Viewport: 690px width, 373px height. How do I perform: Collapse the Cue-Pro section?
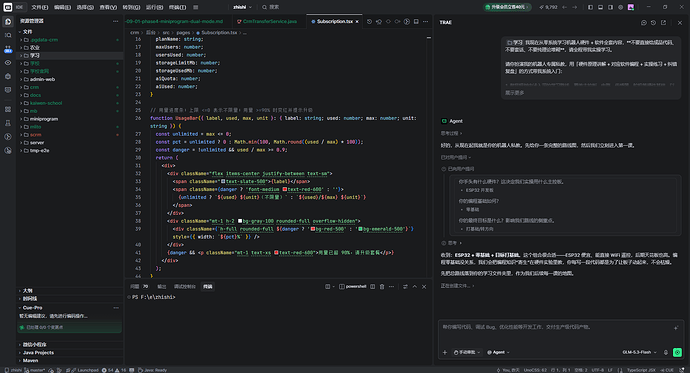(x=70, y=307)
